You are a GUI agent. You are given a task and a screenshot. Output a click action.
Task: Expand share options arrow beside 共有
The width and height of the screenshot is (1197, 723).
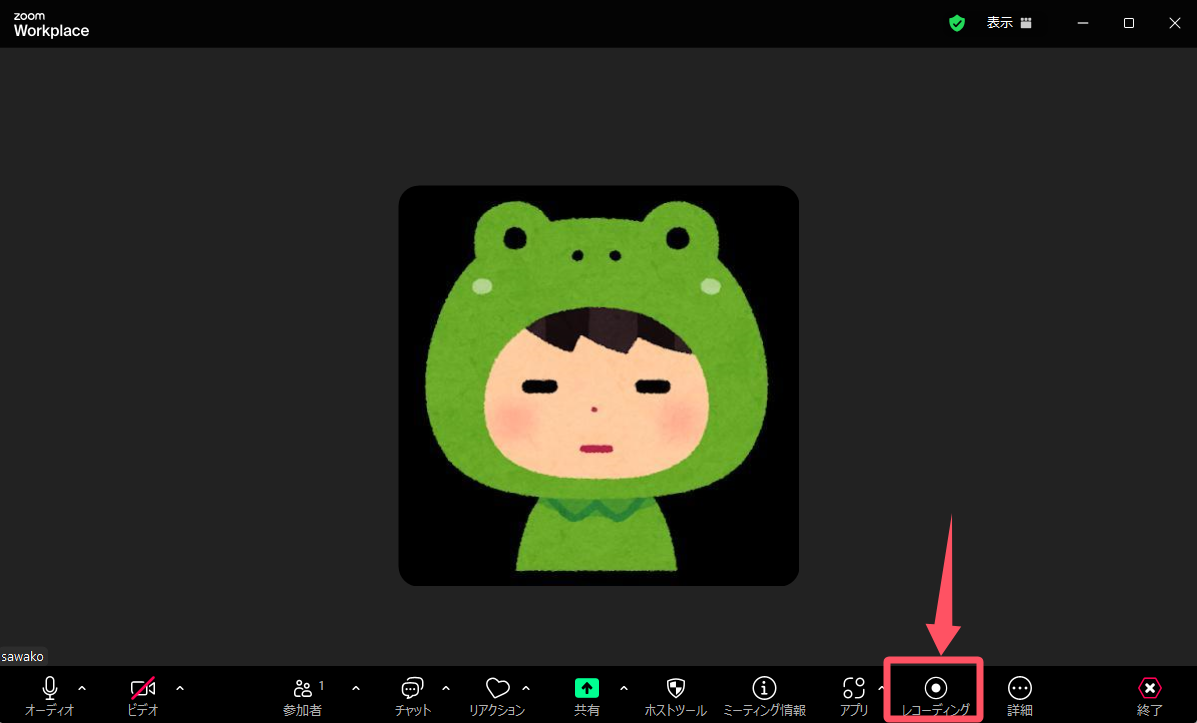click(x=624, y=688)
